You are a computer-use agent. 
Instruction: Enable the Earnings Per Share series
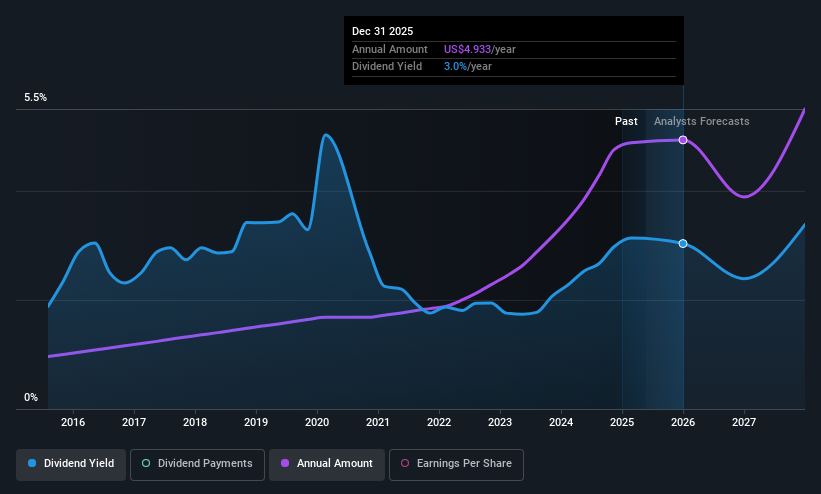[x=456, y=464]
